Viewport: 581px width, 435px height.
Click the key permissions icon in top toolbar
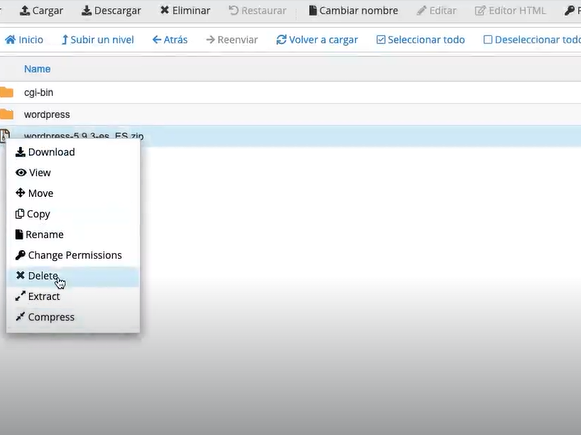pyautogui.click(x=569, y=10)
